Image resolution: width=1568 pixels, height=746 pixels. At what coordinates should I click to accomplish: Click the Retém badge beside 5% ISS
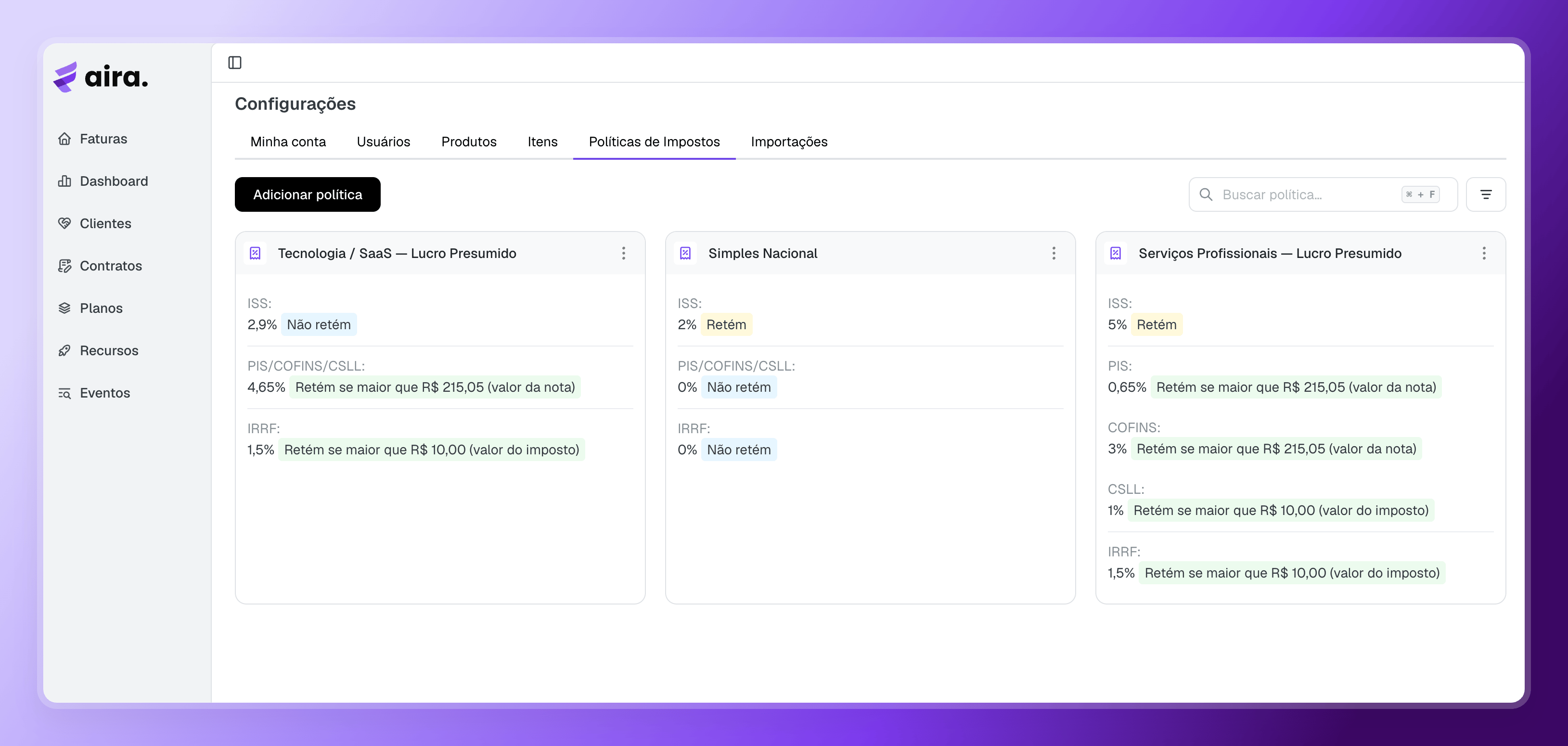(1157, 325)
